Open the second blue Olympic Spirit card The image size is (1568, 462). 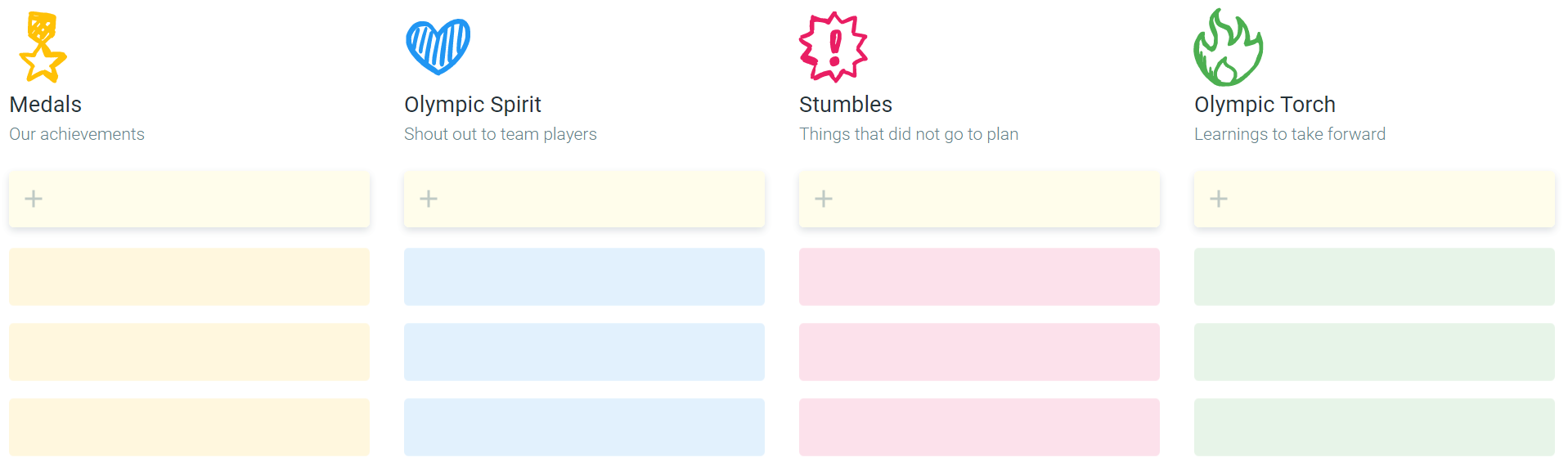(x=584, y=352)
